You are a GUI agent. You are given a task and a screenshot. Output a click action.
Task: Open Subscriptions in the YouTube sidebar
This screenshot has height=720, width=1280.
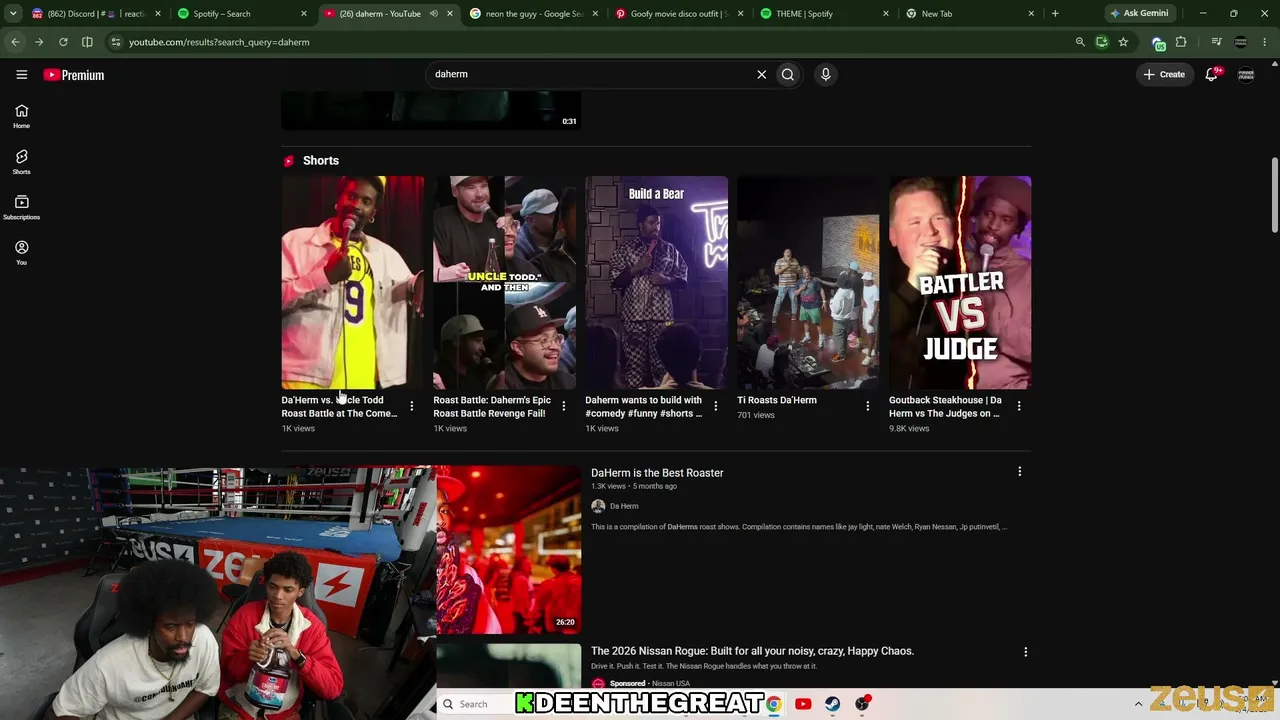click(x=21, y=207)
